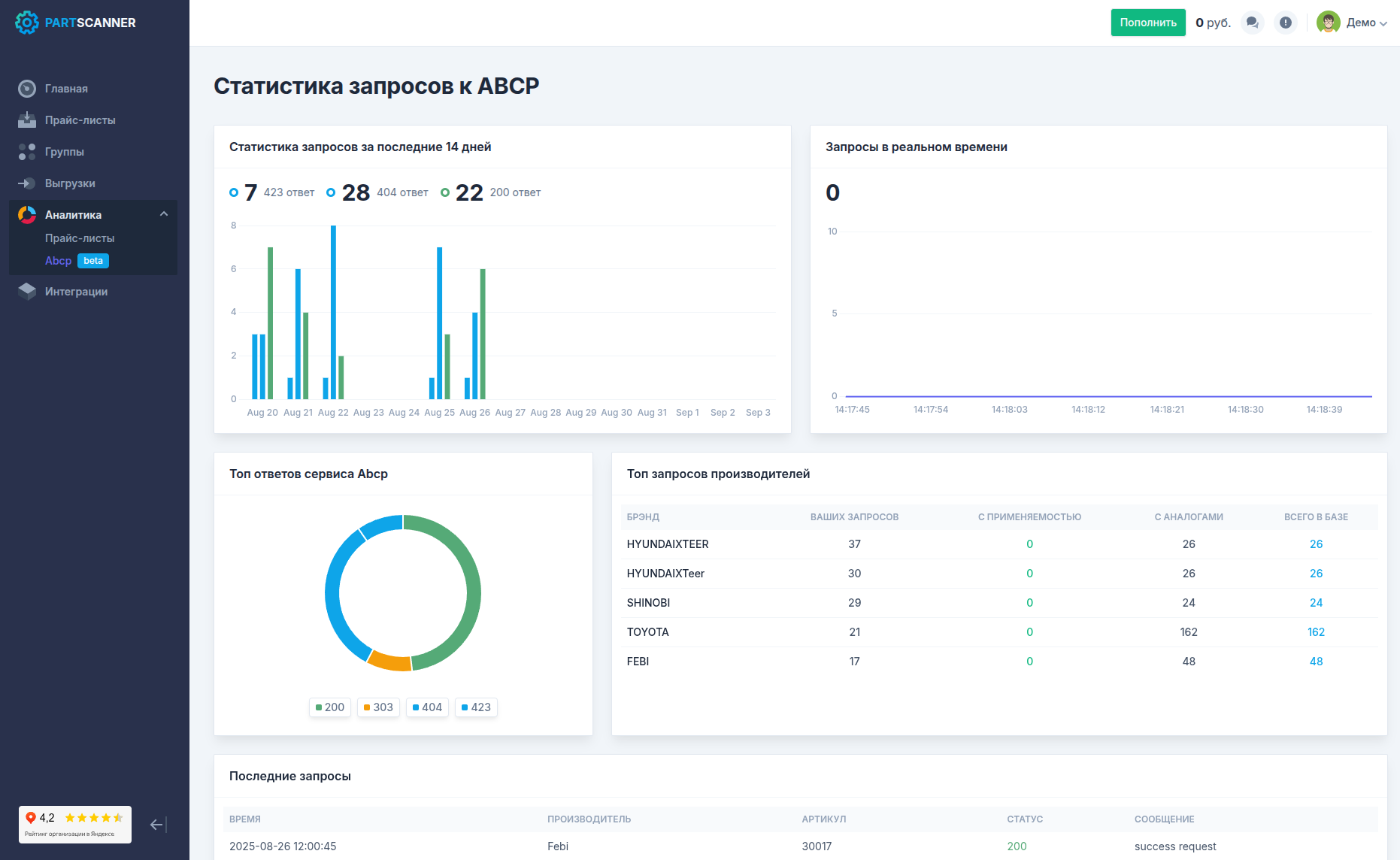Click the Статус column header
The width and height of the screenshot is (1400, 860).
point(1025,819)
